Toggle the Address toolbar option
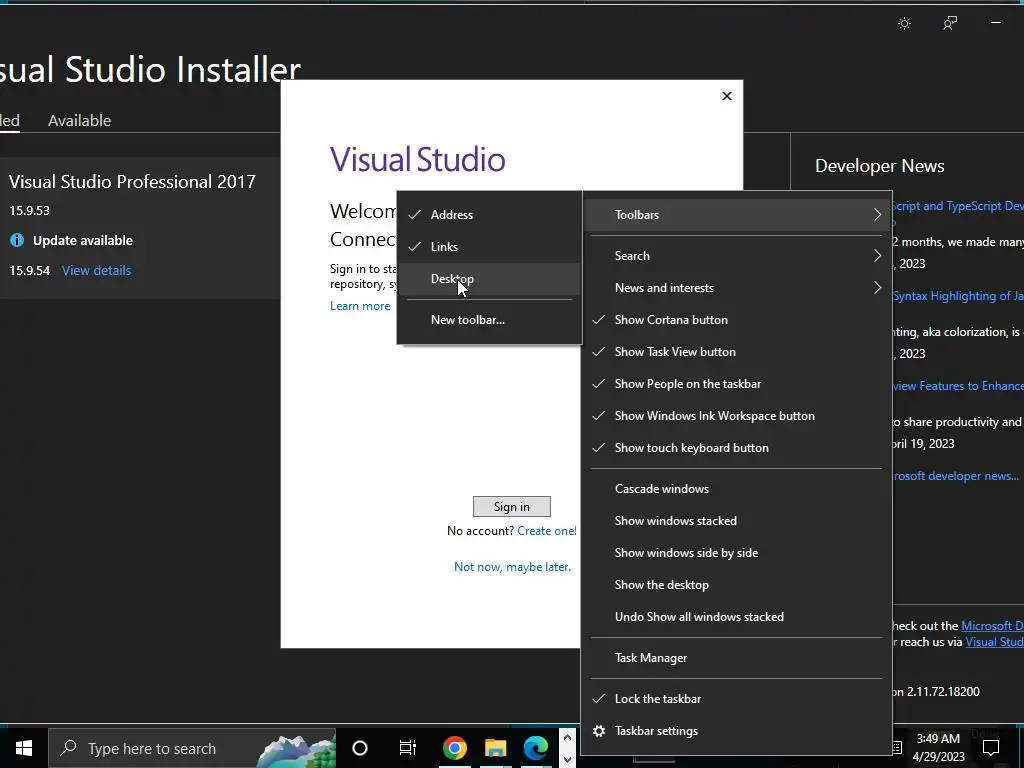 (488, 215)
